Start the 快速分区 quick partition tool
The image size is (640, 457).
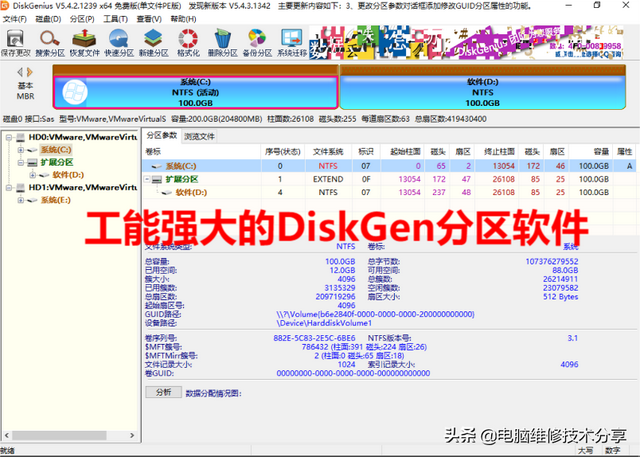coord(119,43)
